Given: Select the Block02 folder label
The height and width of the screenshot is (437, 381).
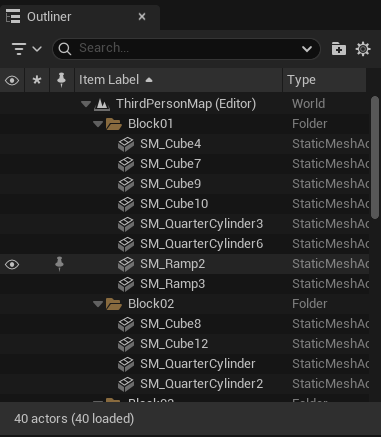Looking at the screenshot, I should pos(151,304).
